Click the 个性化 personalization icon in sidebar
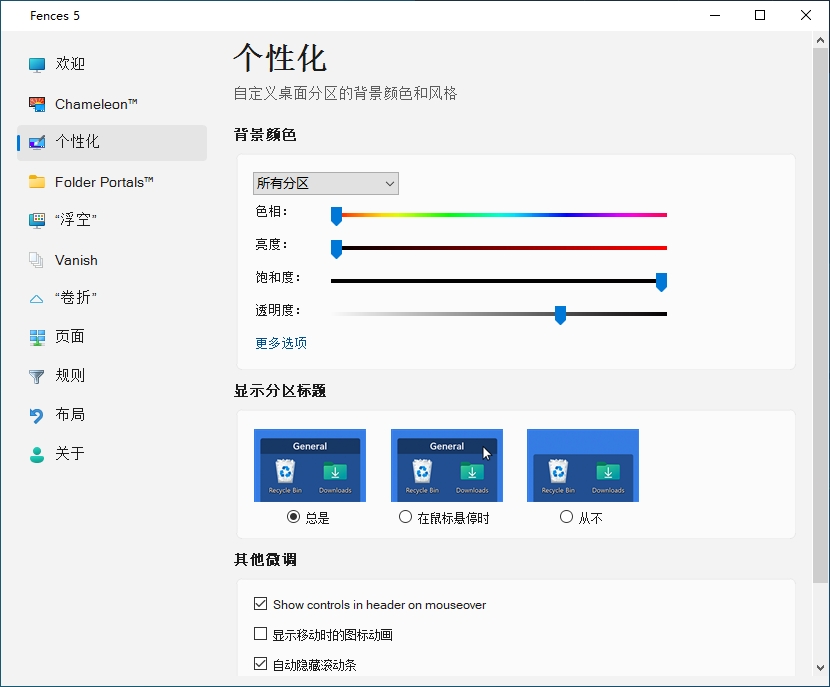Image resolution: width=830 pixels, height=687 pixels. [x=37, y=142]
